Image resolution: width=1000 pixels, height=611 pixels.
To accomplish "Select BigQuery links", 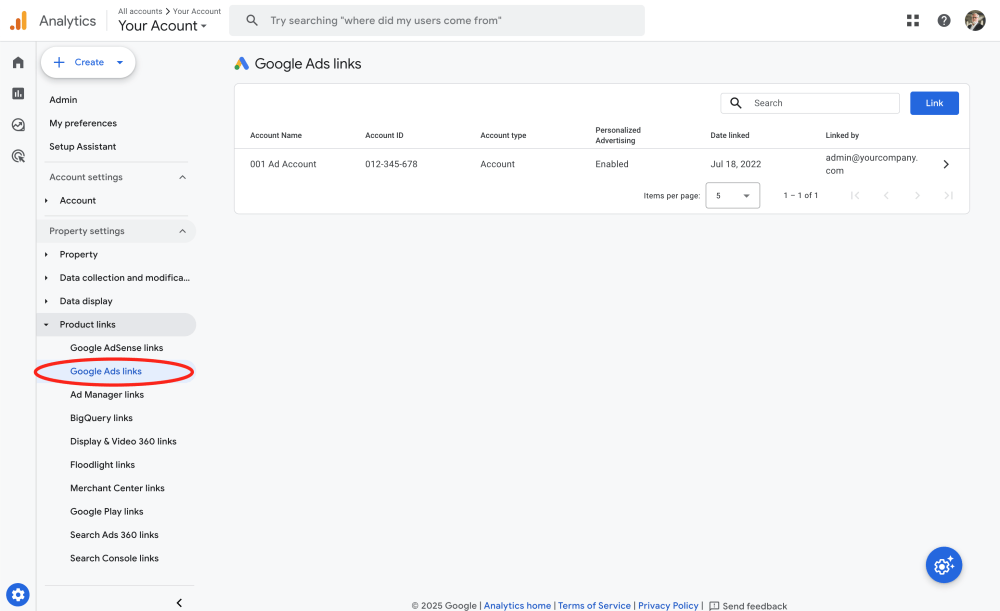I will click(101, 418).
